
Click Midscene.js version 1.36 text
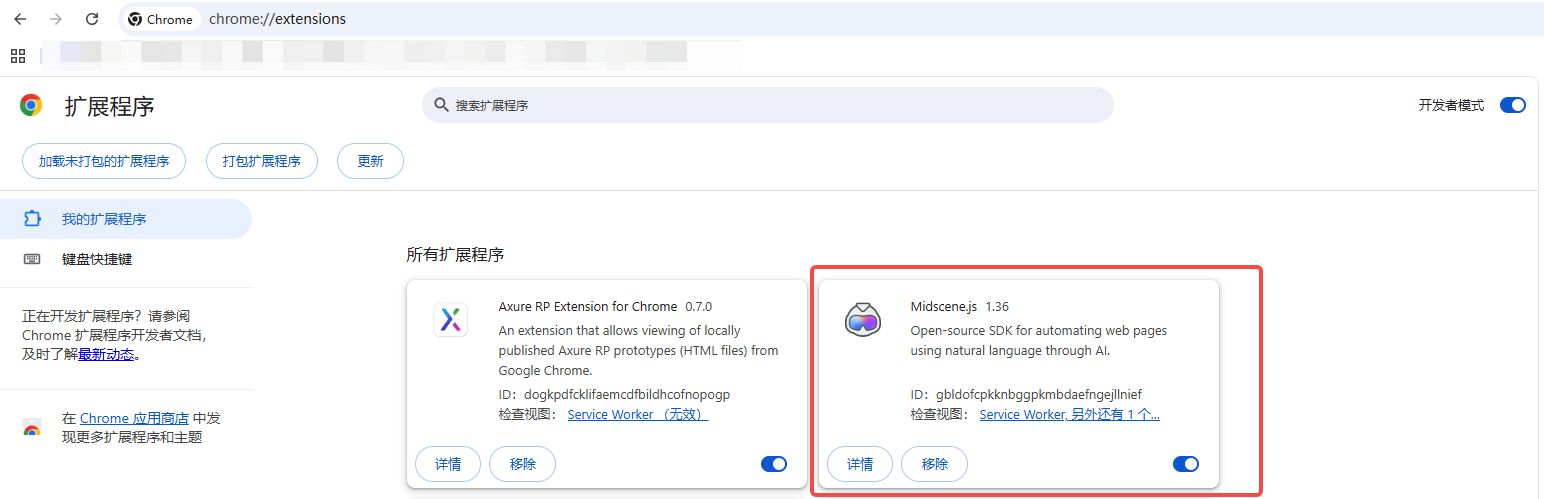point(997,307)
